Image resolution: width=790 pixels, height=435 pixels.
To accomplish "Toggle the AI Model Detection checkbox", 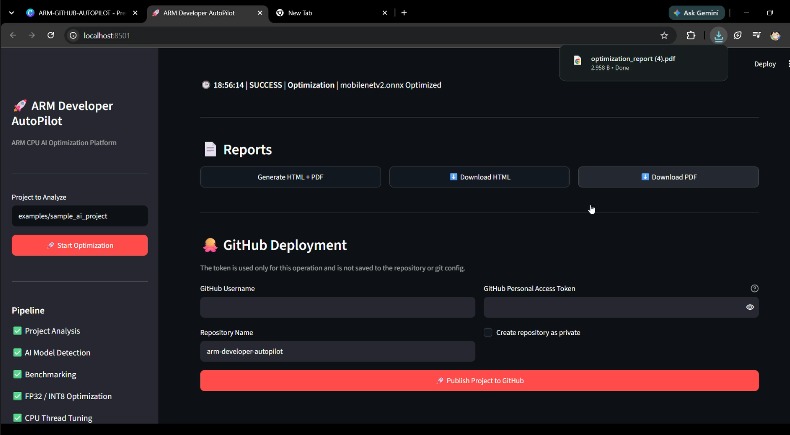I will click(x=17, y=352).
